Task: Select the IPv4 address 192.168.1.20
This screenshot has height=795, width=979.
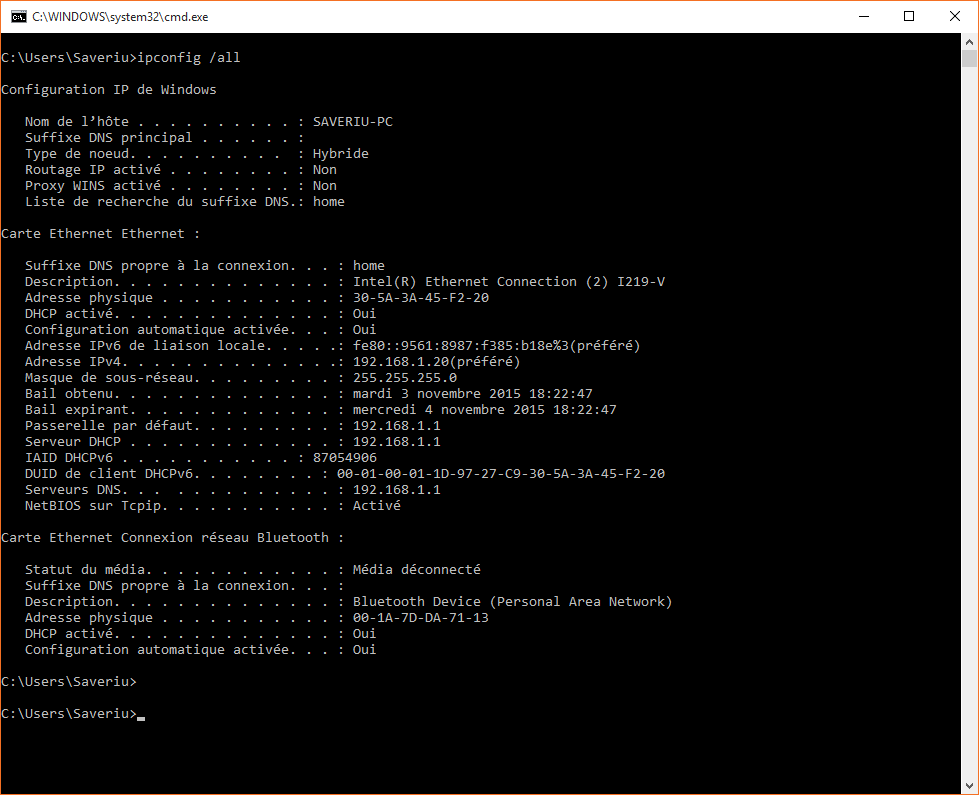Action: 398,361
